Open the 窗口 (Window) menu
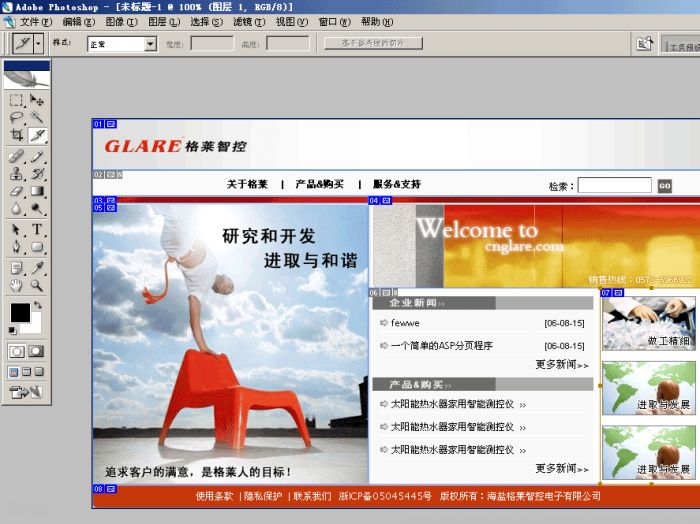 click(334, 21)
